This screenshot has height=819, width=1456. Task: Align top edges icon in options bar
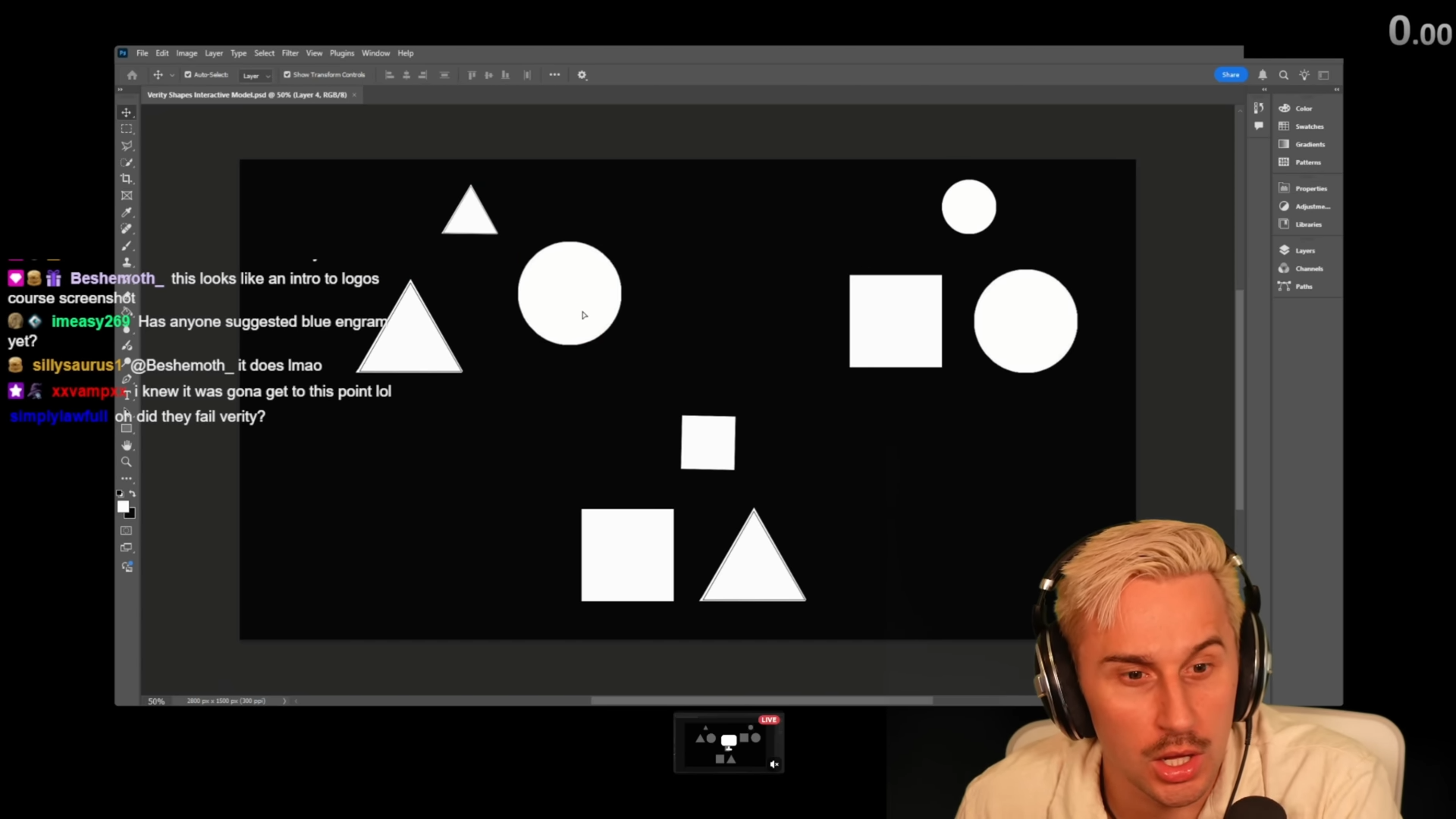[472, 75]
